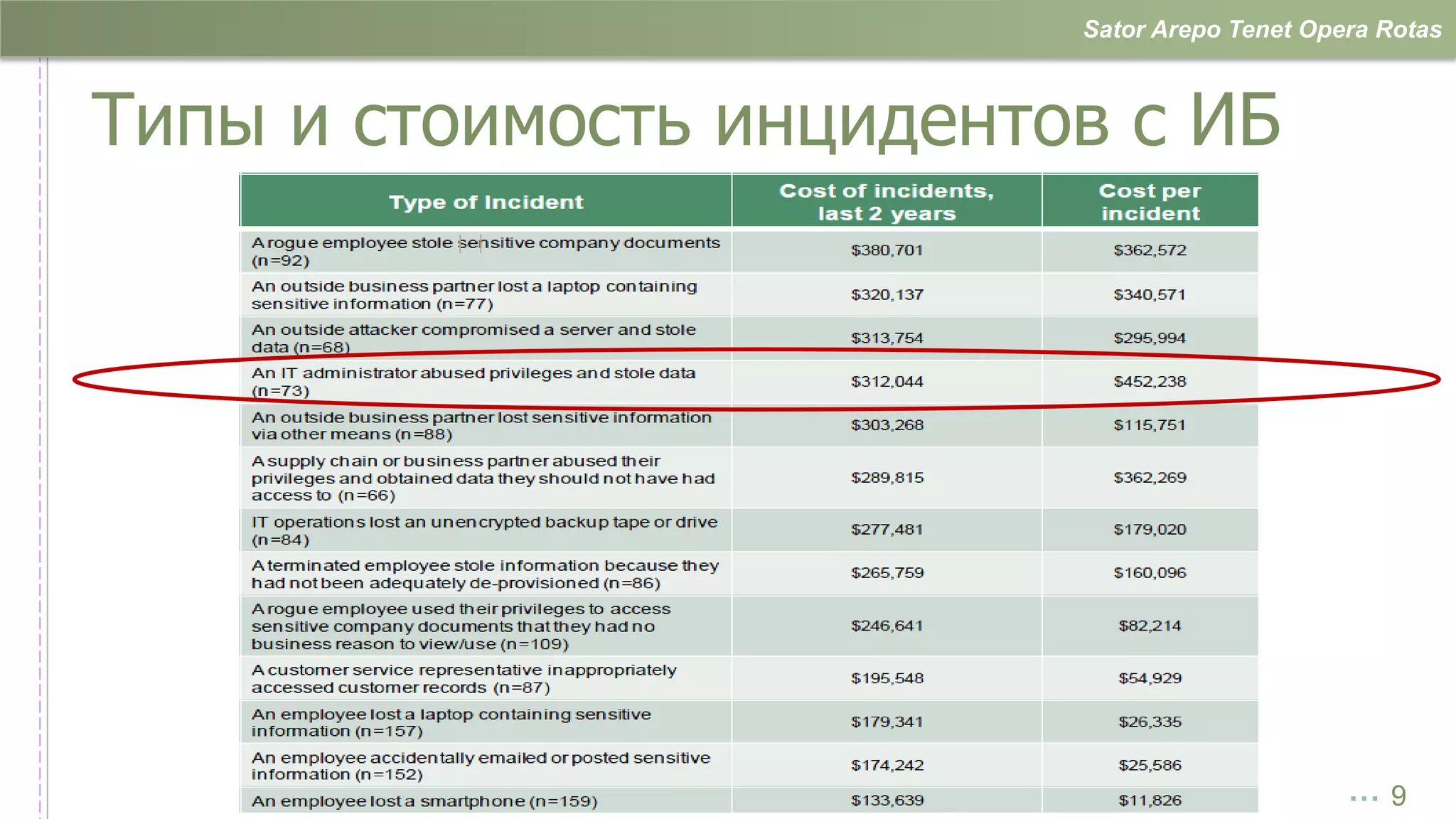Select the 'rogue employee used their privileges' row text

pyautogui.click(x=461, y=626)
